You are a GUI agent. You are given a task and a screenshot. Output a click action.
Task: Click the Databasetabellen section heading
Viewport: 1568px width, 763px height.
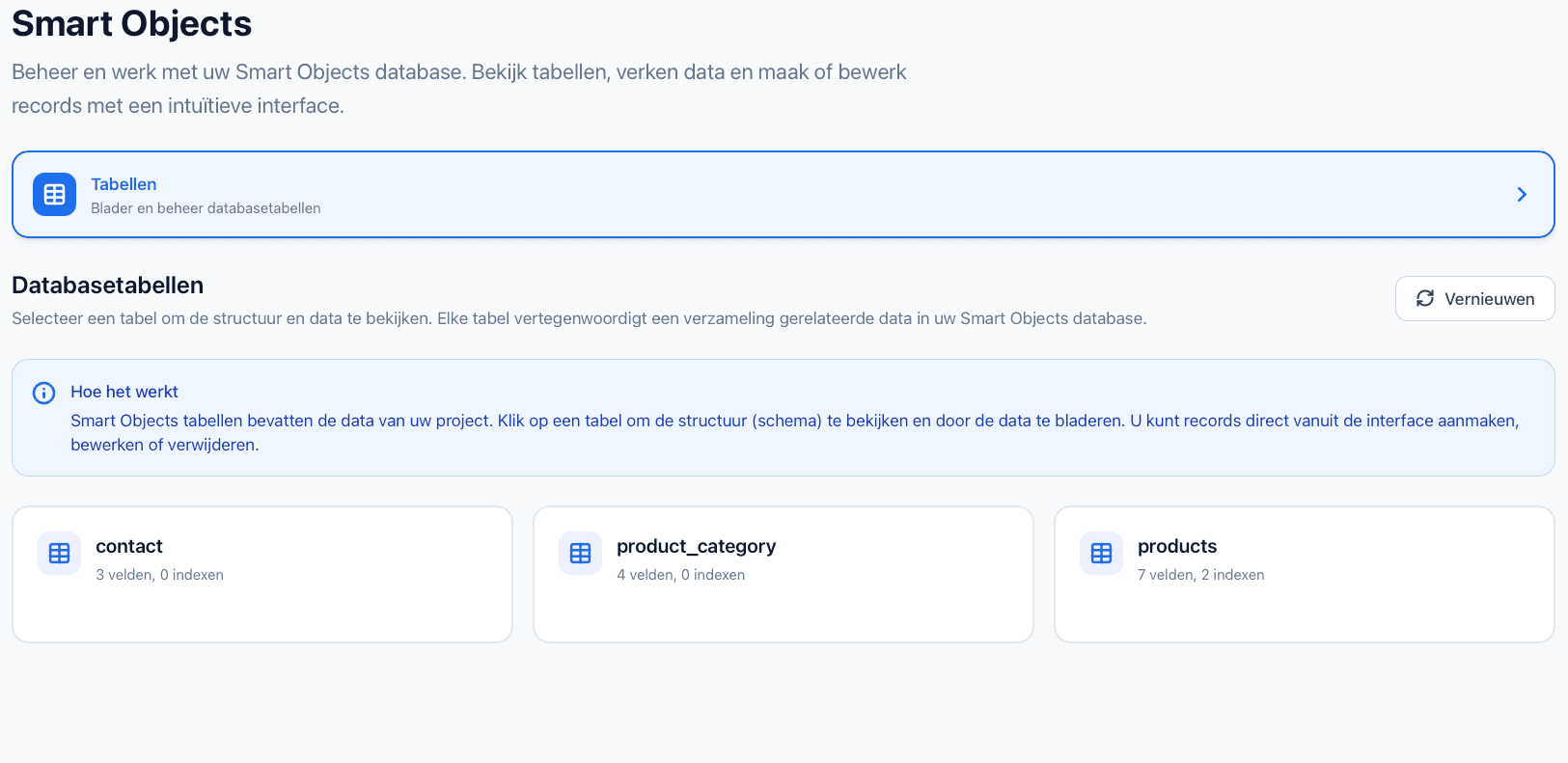[x=107, y=285]
